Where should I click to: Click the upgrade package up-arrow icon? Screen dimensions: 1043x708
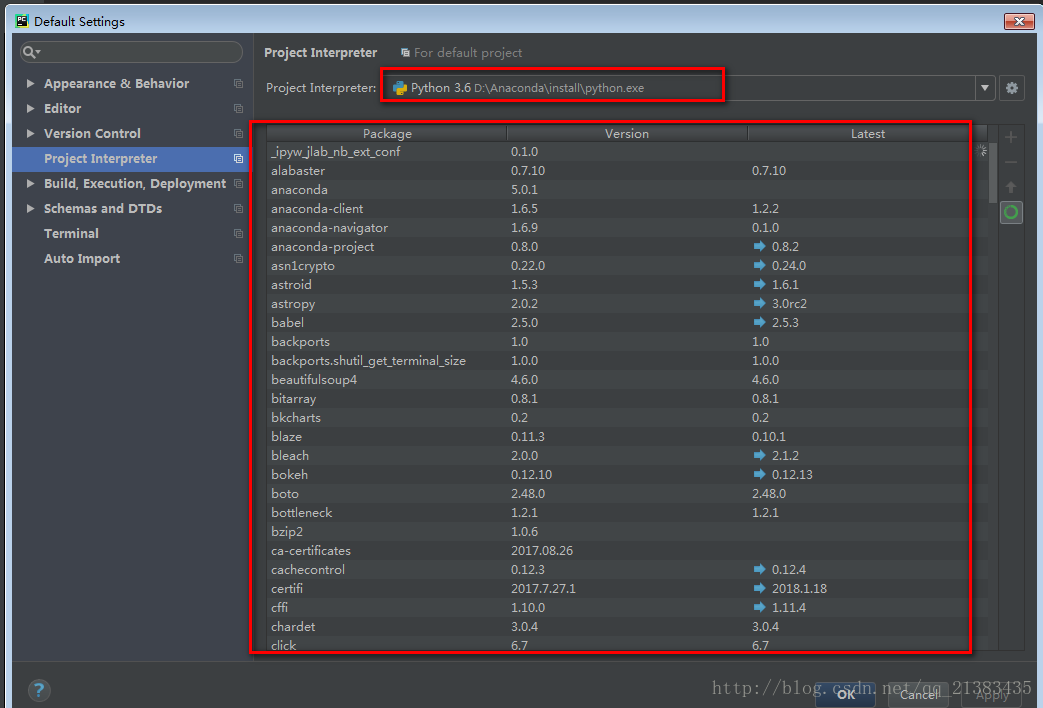(x=1010, y=188)
